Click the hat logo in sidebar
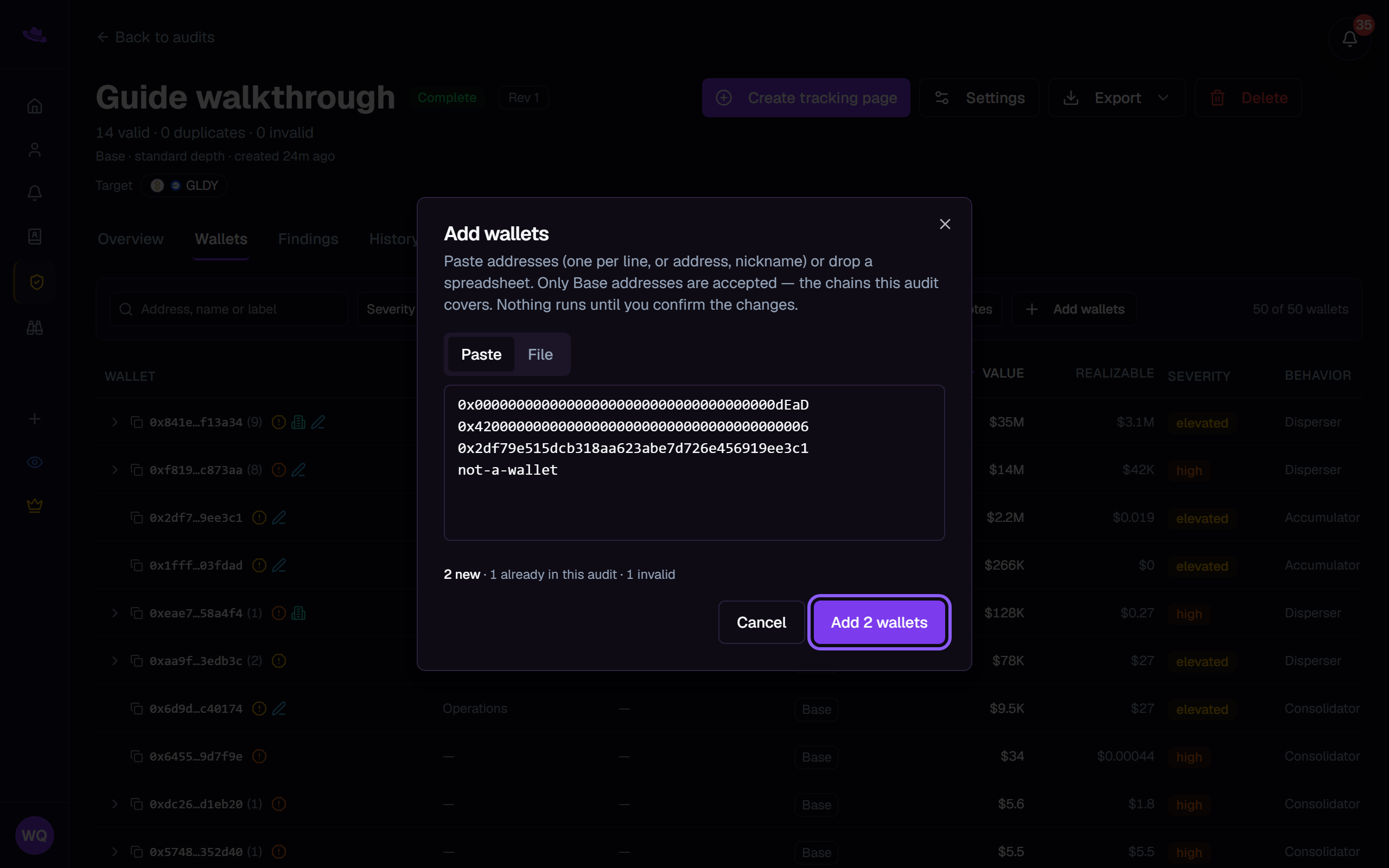Image resolution: width=1389 pixels, height=868 pixels. tap(34, 35)
